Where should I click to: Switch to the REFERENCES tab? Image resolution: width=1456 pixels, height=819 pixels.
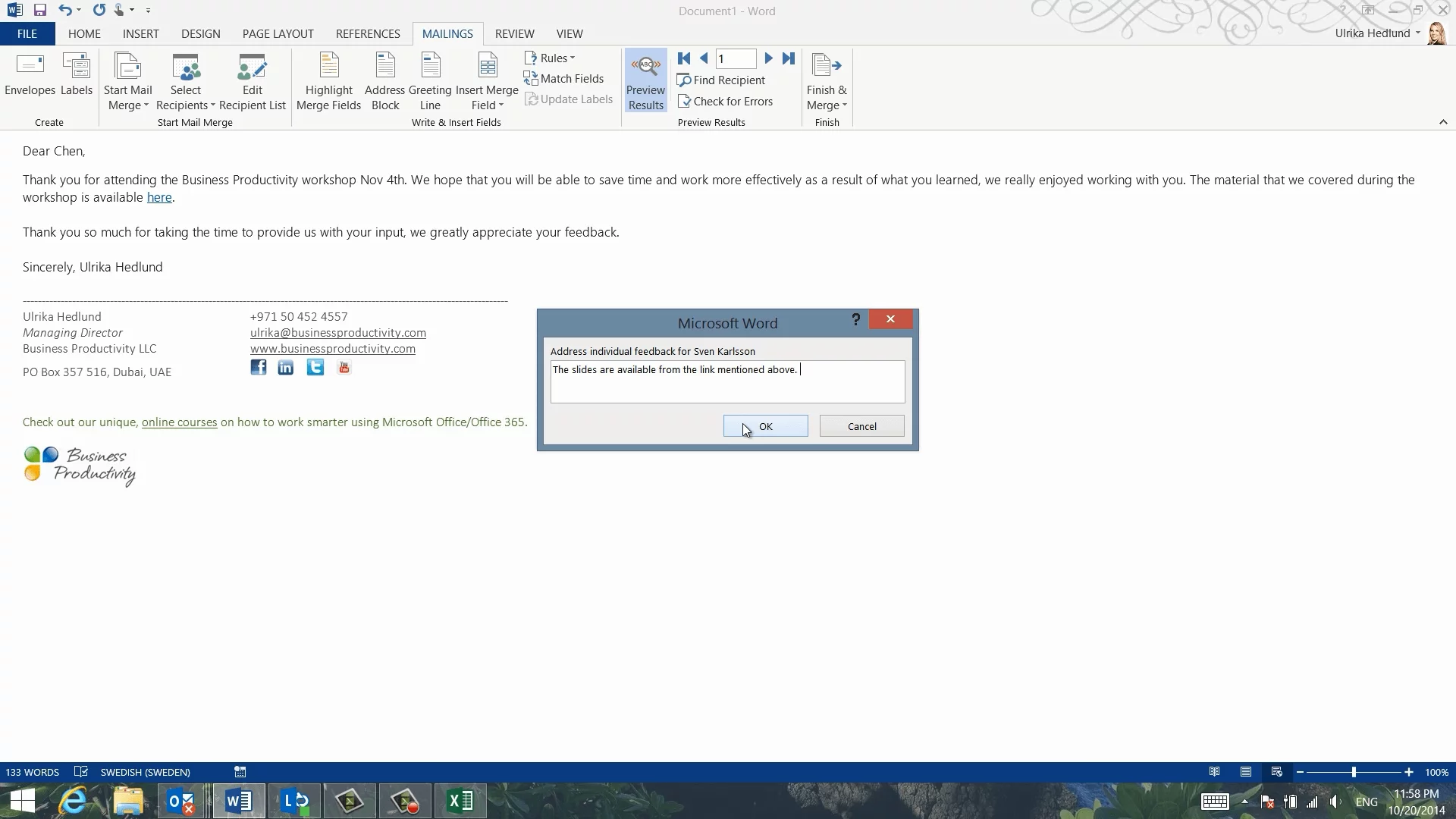(368, 34)
